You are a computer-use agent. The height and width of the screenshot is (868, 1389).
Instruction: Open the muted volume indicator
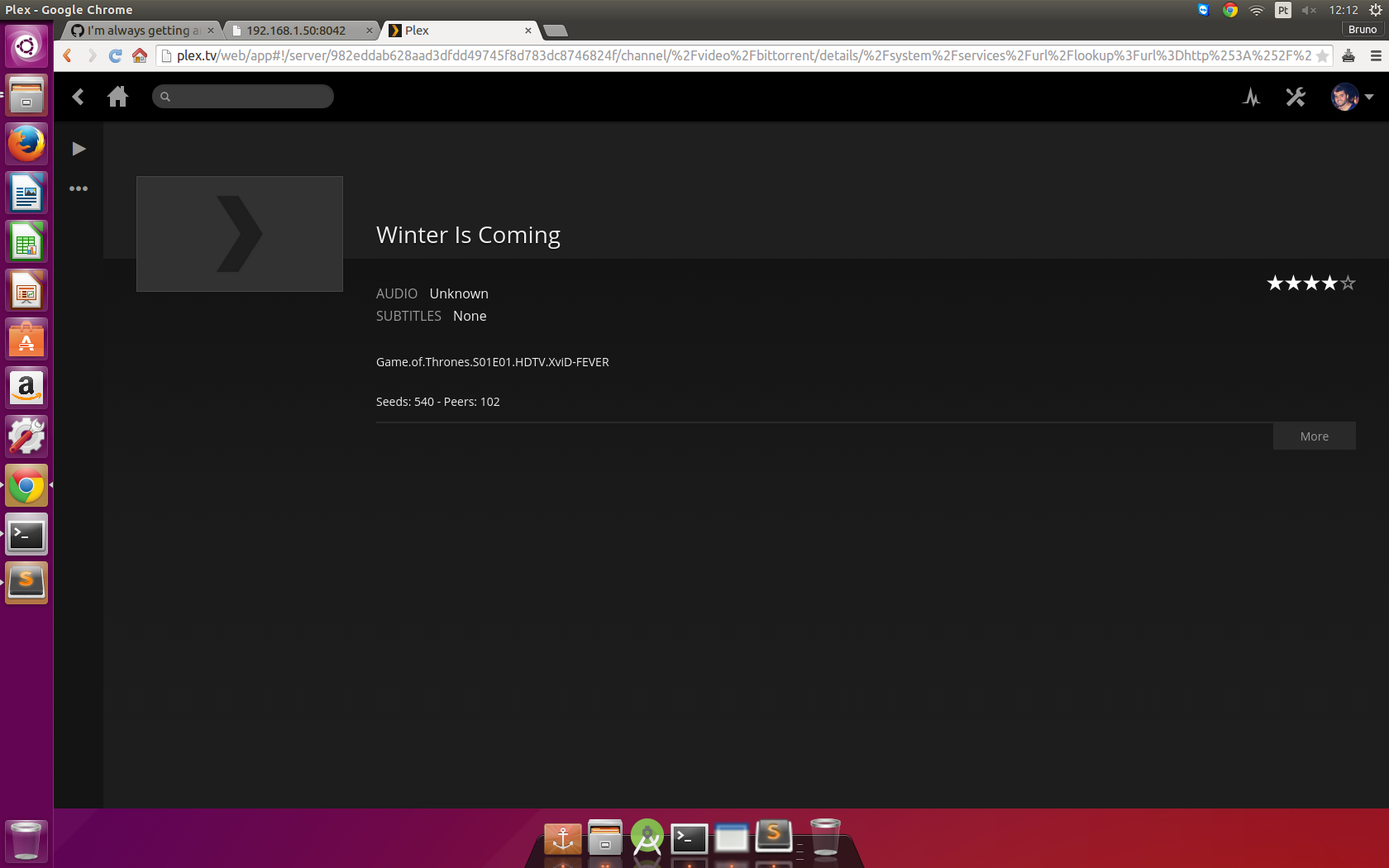(1309, 10)
